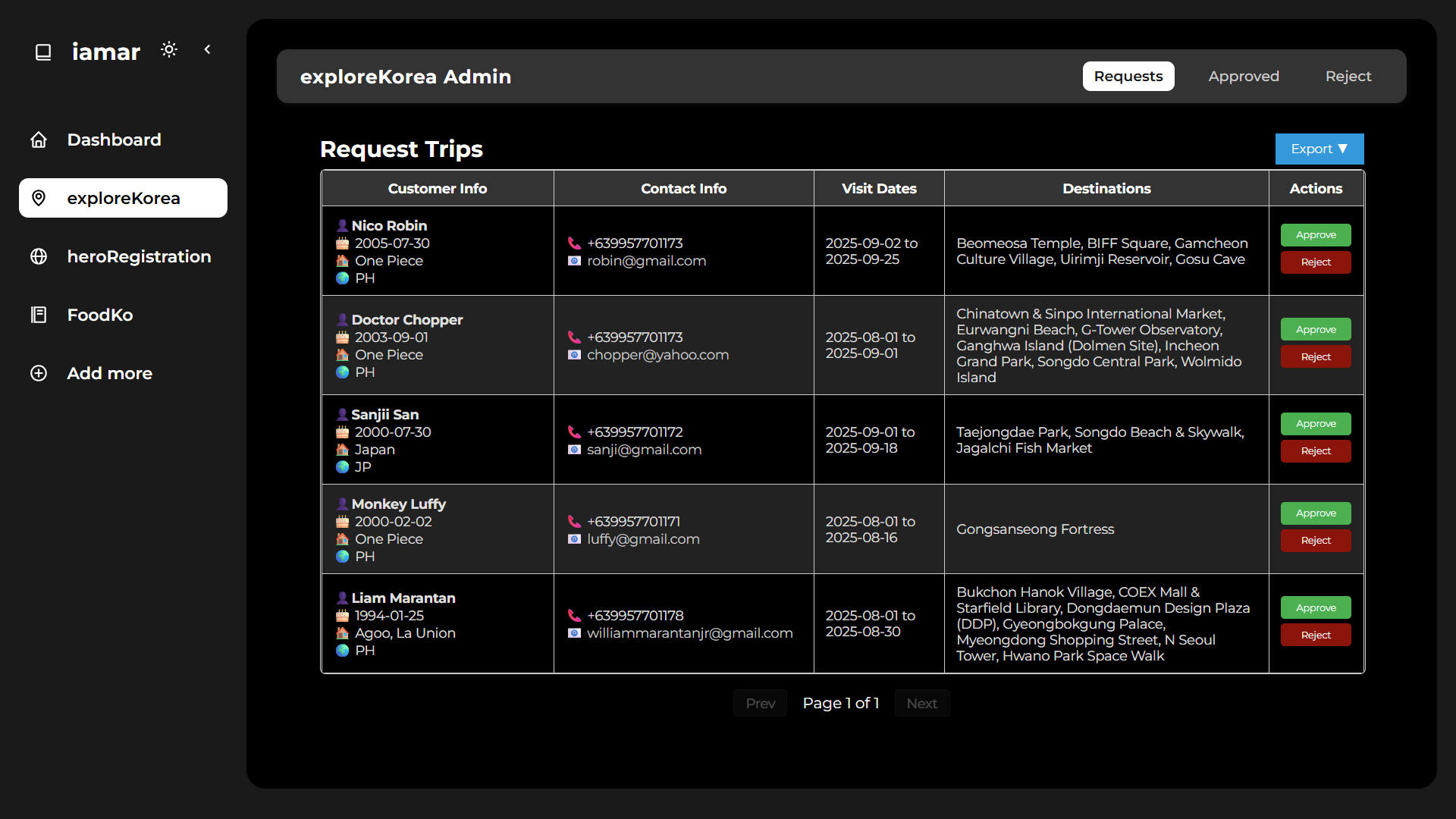Screen dimensions: 1456x819
Task: Click the email icon beside luffy@gmail.com
Action: point(574,539)
